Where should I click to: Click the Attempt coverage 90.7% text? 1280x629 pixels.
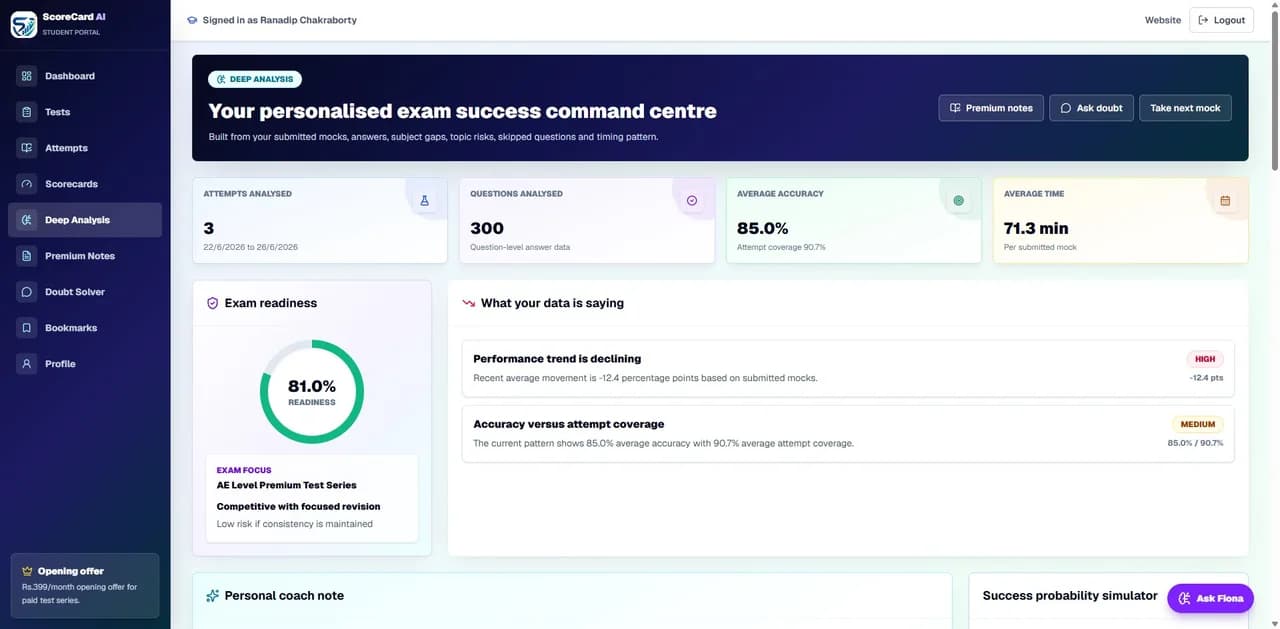pyautogui.click(x=781, y=247)
